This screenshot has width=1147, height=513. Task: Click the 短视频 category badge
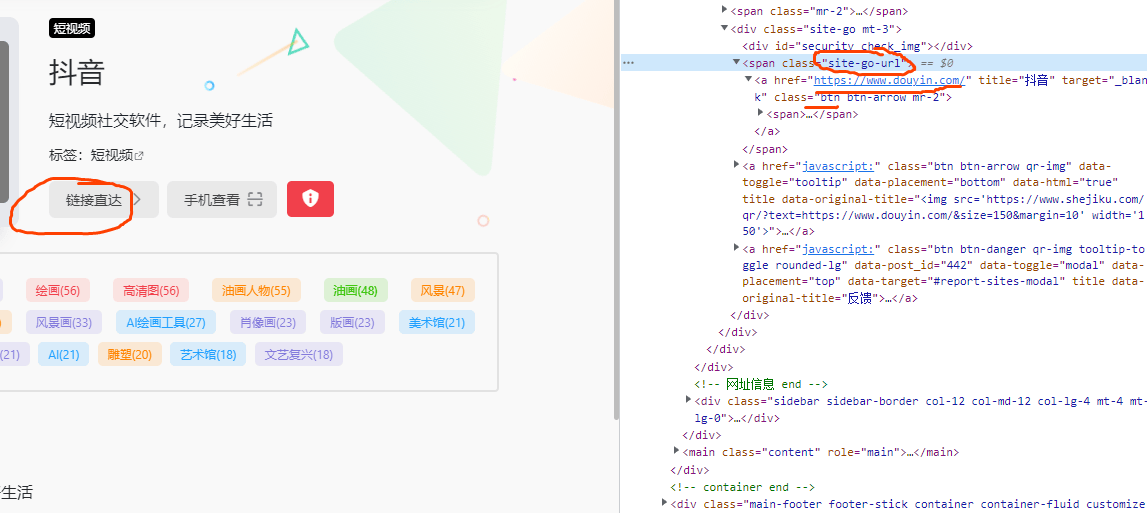point(72,29)
